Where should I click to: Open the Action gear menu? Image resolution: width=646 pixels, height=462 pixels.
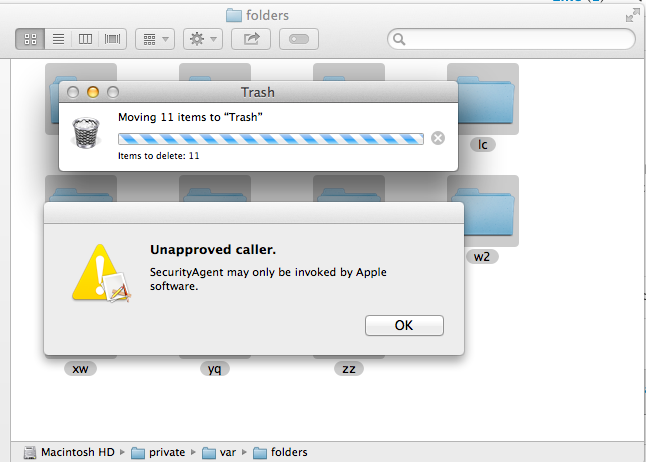(203, 39)
